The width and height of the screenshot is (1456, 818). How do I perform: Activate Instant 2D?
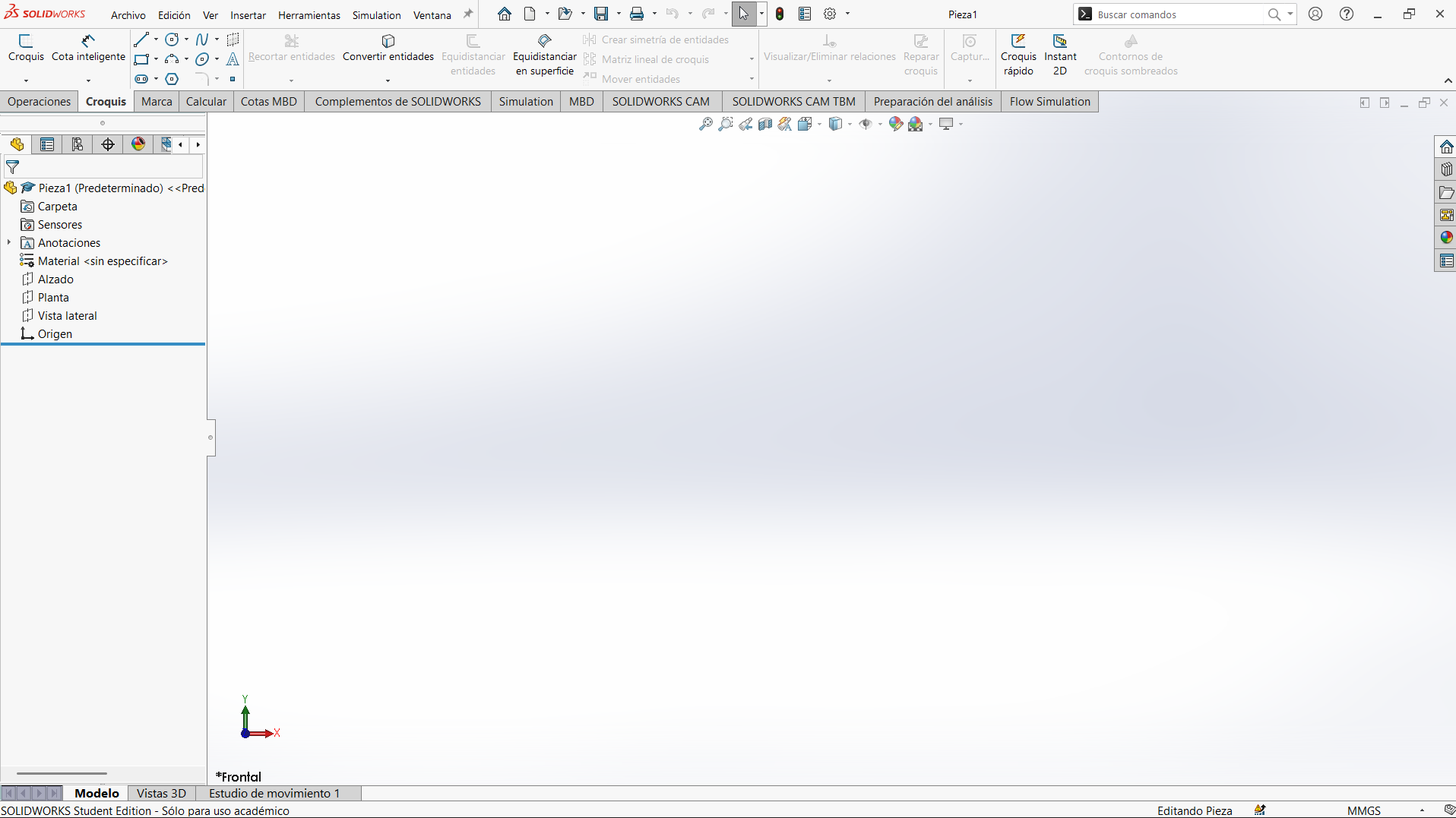tap(1060, 55)
